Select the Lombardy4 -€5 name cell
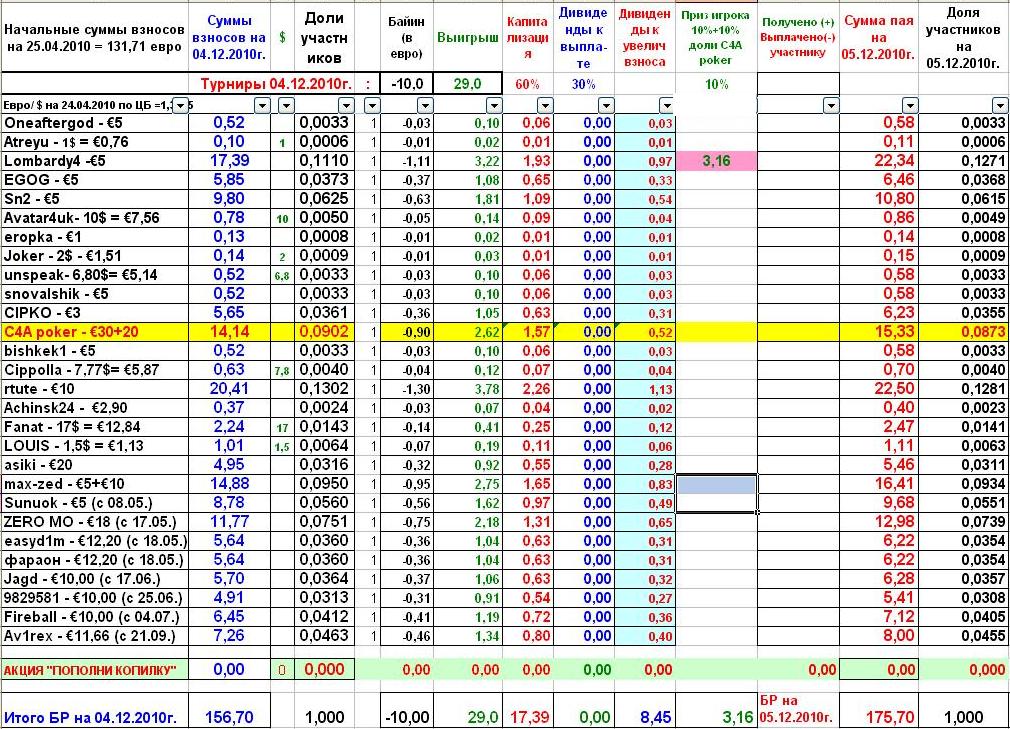 pos(95,161)
